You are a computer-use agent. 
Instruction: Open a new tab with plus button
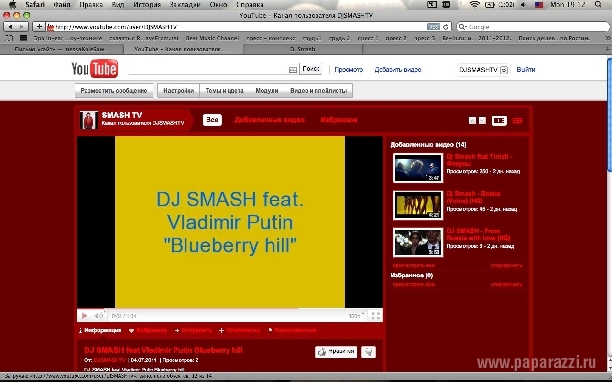point(608,49)
